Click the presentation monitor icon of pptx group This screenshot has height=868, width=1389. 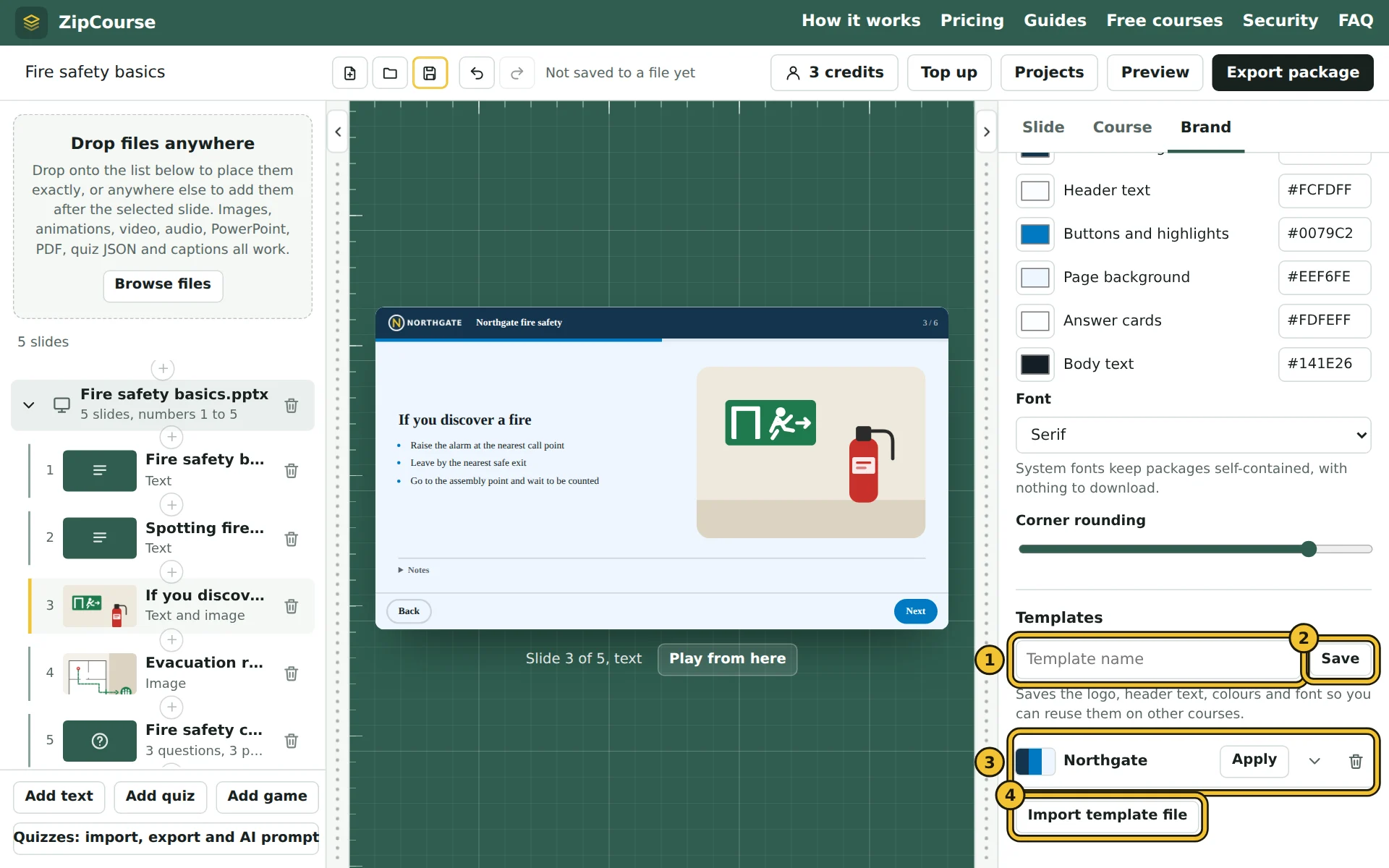click(62, 406)
